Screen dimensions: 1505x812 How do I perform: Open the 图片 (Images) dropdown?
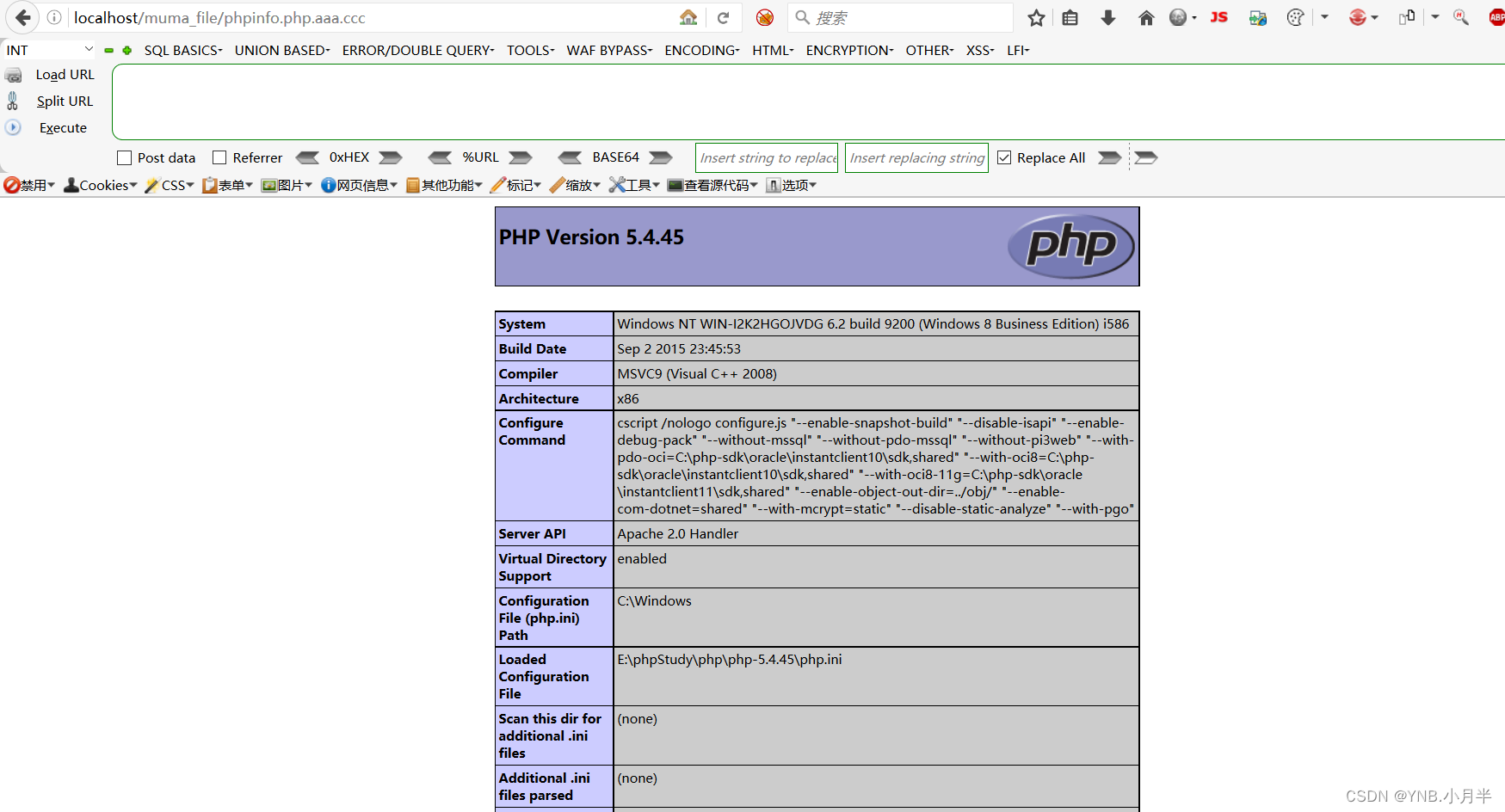pos(287,185)
